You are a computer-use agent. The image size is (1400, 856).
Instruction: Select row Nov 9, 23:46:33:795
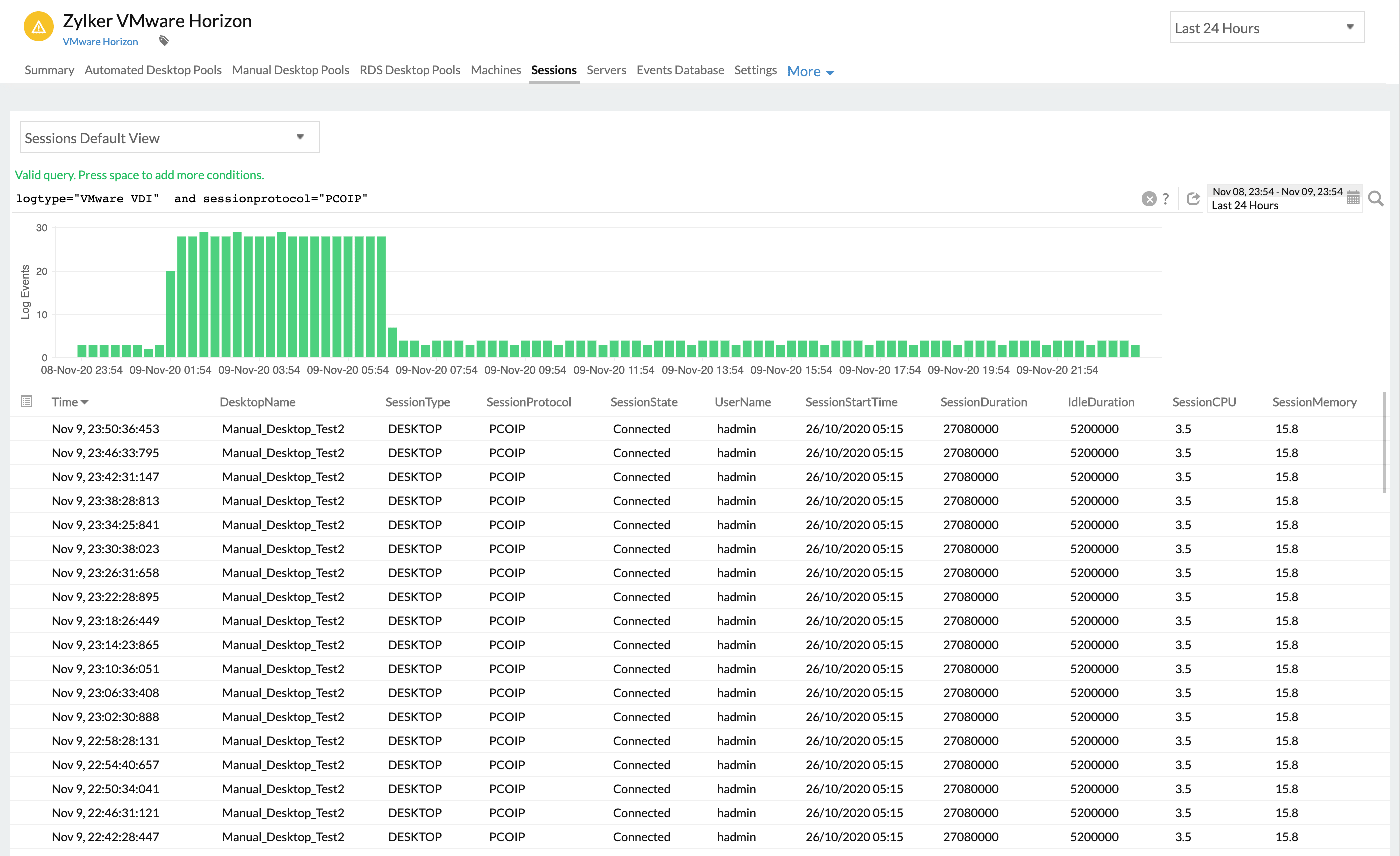tap(699, 453)
